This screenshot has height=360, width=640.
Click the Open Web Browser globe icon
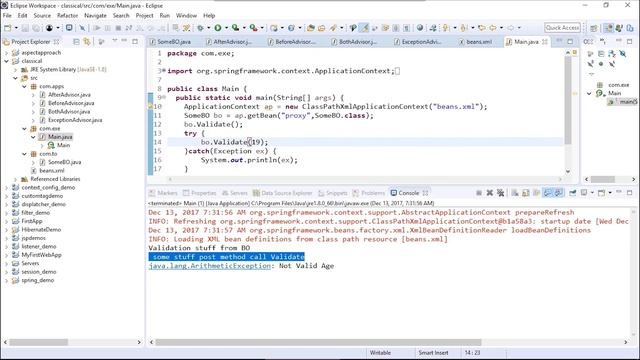click(x=420, y=28)
